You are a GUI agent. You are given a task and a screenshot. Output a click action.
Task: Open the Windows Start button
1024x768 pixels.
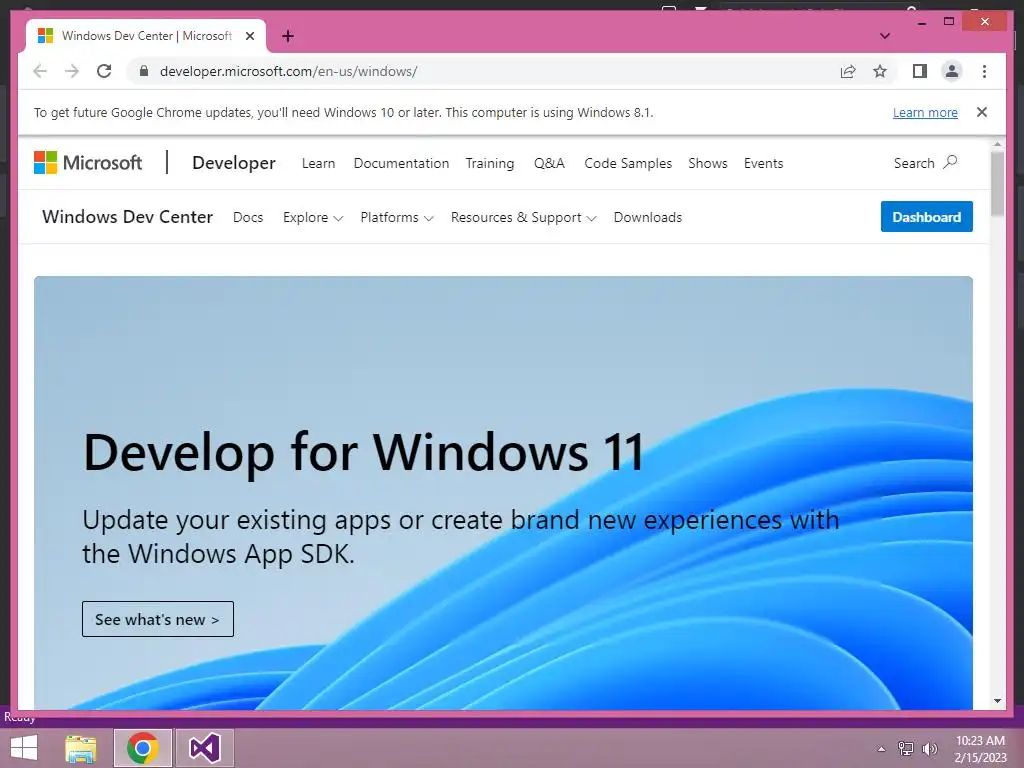point(24,748)
